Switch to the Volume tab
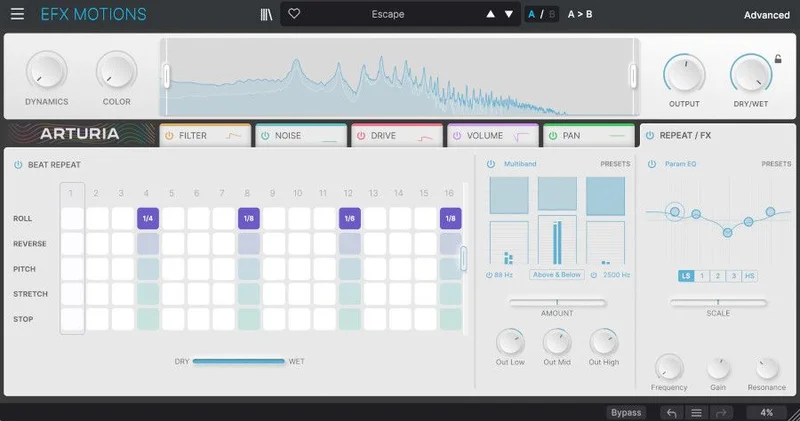The height and width of the screenshot is (421, 800). pos(493,135)
